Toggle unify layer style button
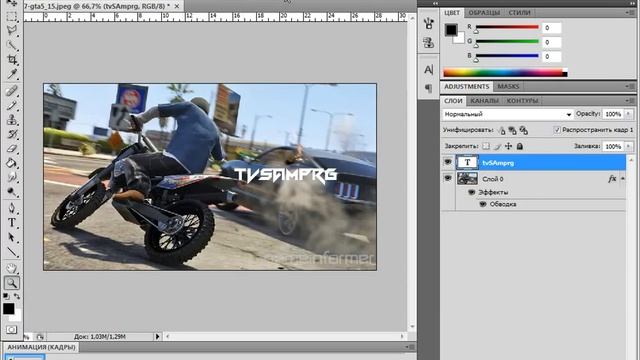This screenshot has height=360, width=640. [x=524, y=130]
